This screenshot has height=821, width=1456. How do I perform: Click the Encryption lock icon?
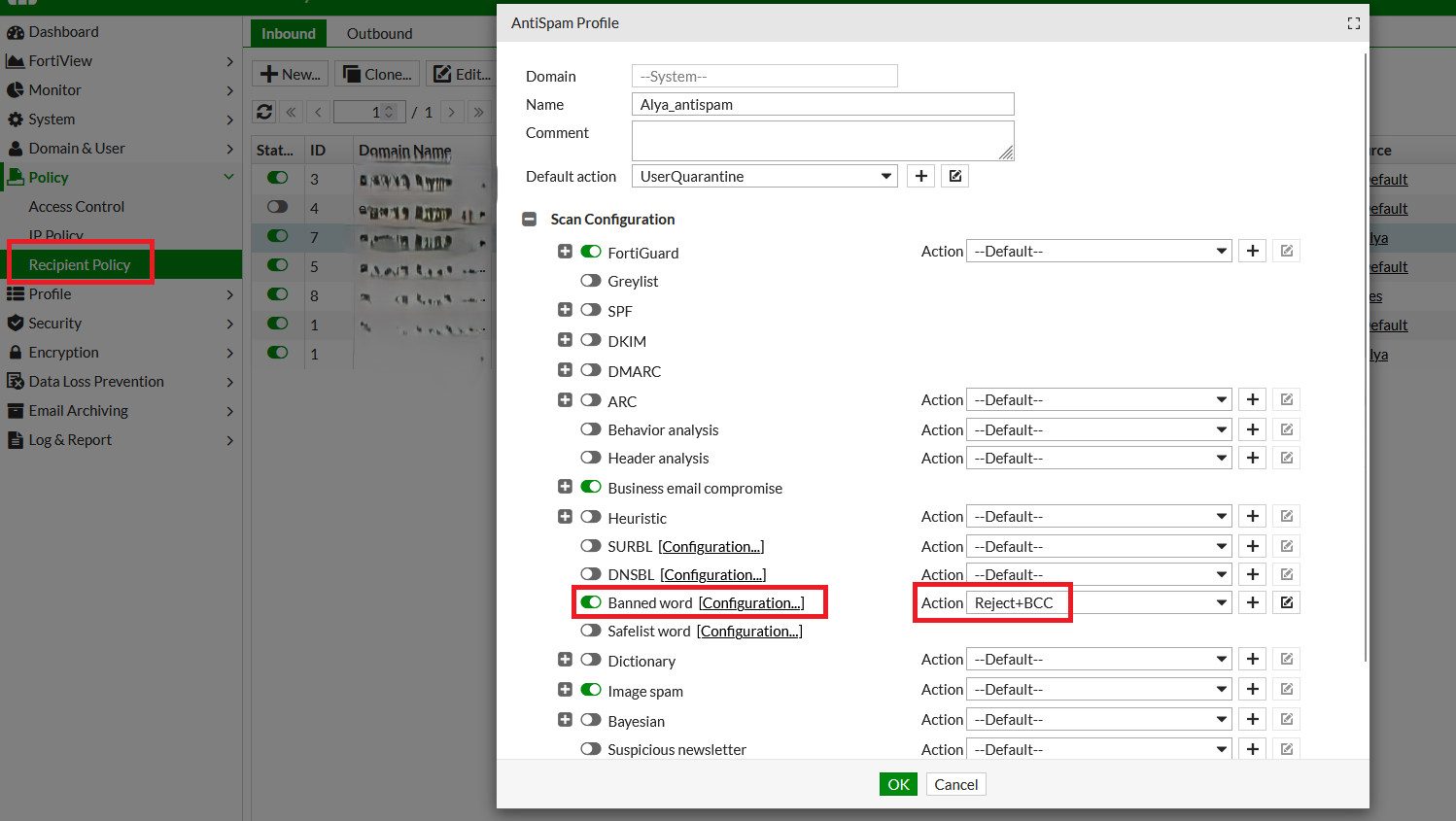(x=15, y=353)
